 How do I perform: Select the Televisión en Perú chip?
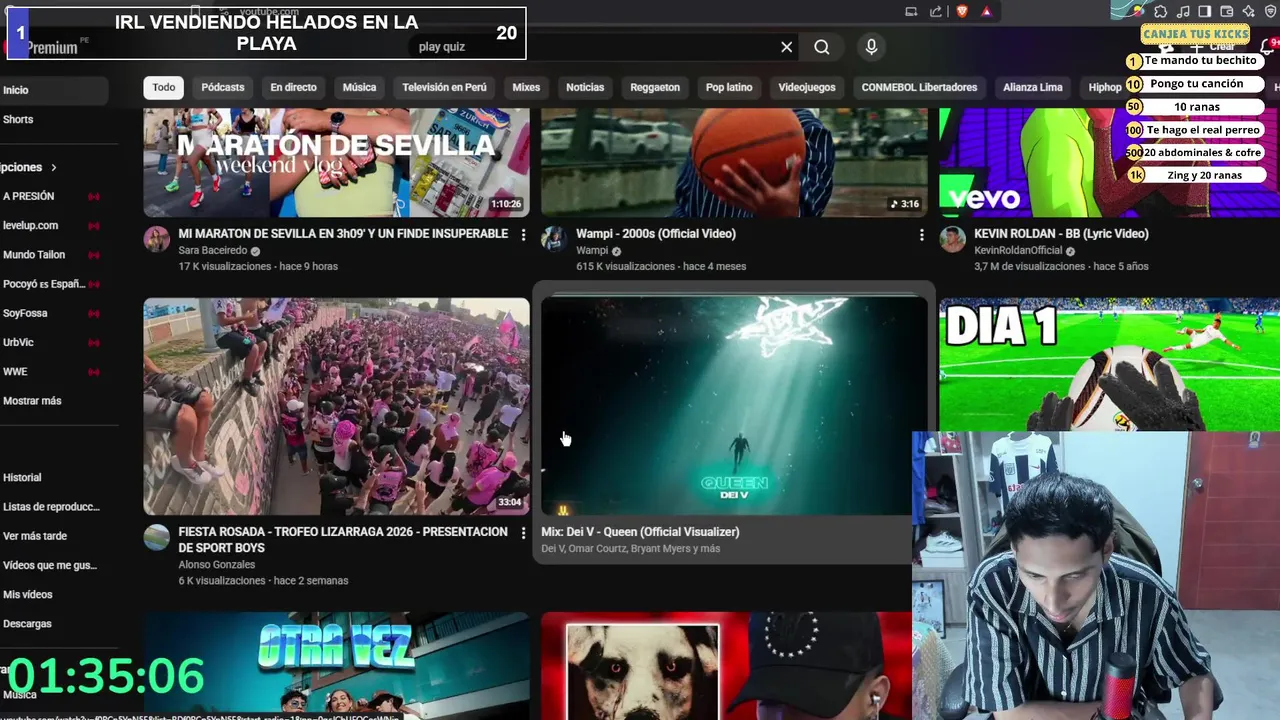(444, 87)
